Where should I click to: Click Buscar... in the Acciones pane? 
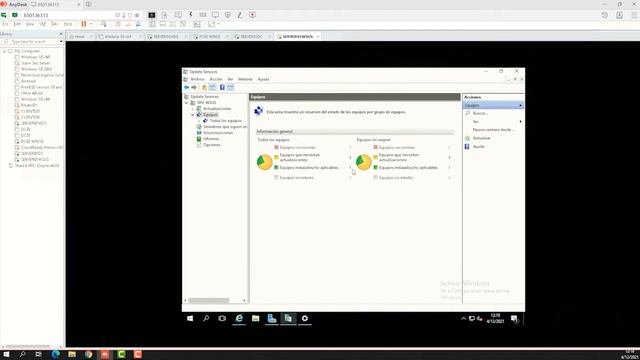480,113
